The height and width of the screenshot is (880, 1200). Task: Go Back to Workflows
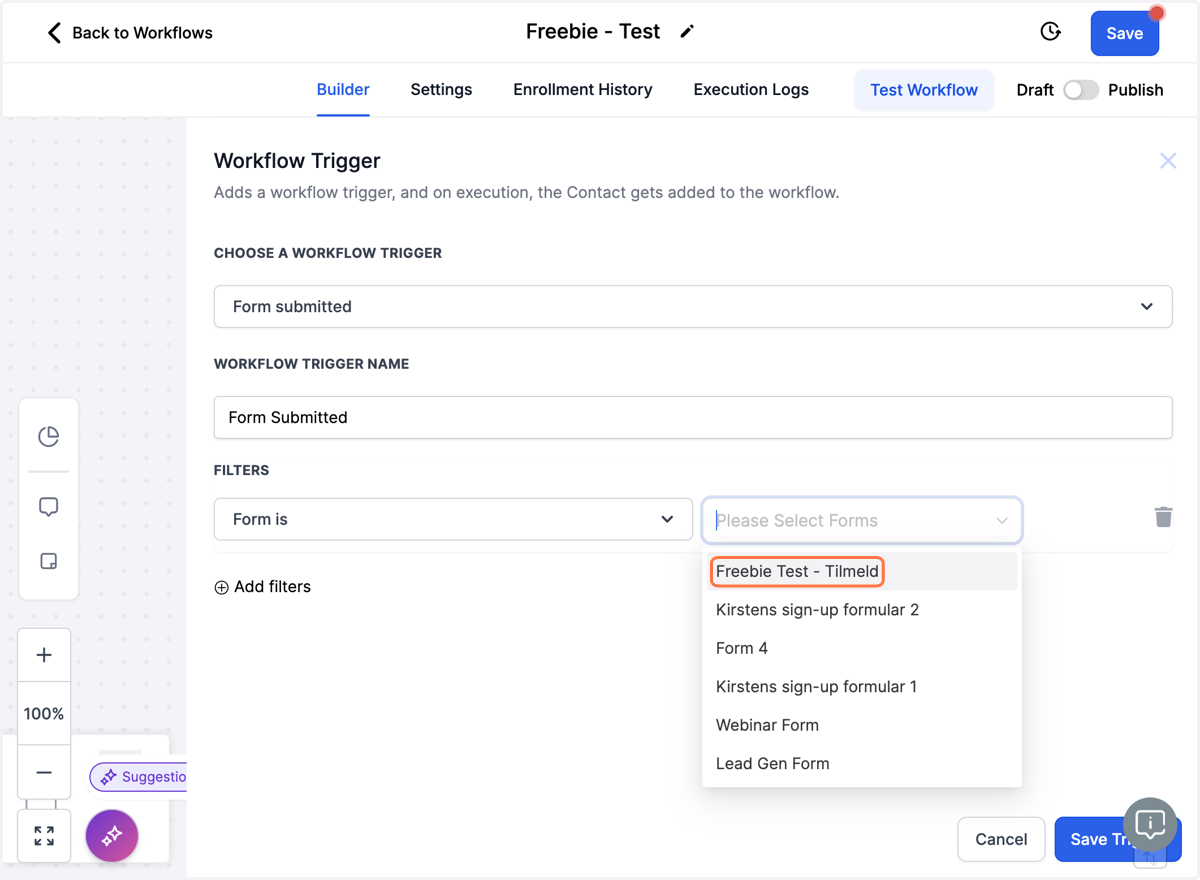point(142,33)
